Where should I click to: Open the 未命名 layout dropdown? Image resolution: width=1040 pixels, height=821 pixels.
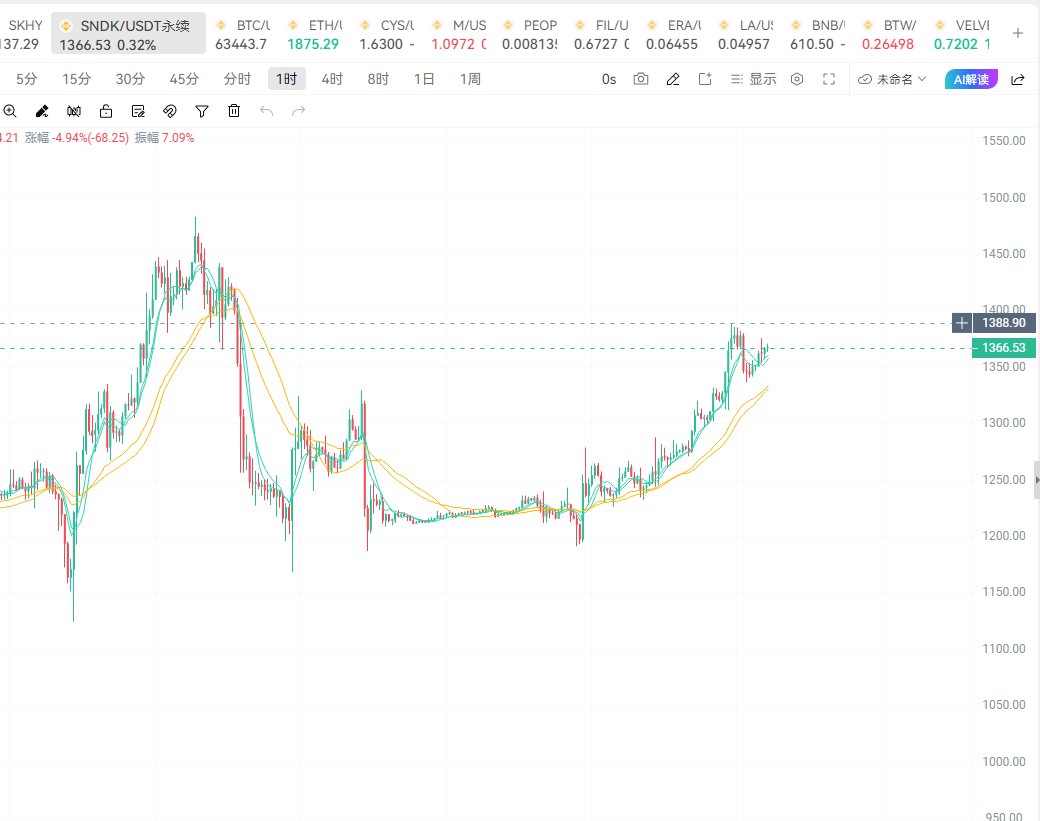pyautogui.click(x=892, y=79)
